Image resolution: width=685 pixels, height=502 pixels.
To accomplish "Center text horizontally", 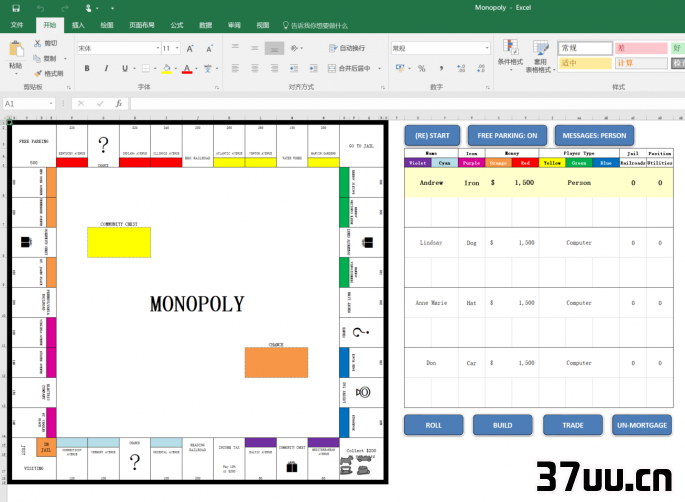I will click(255, 68).
